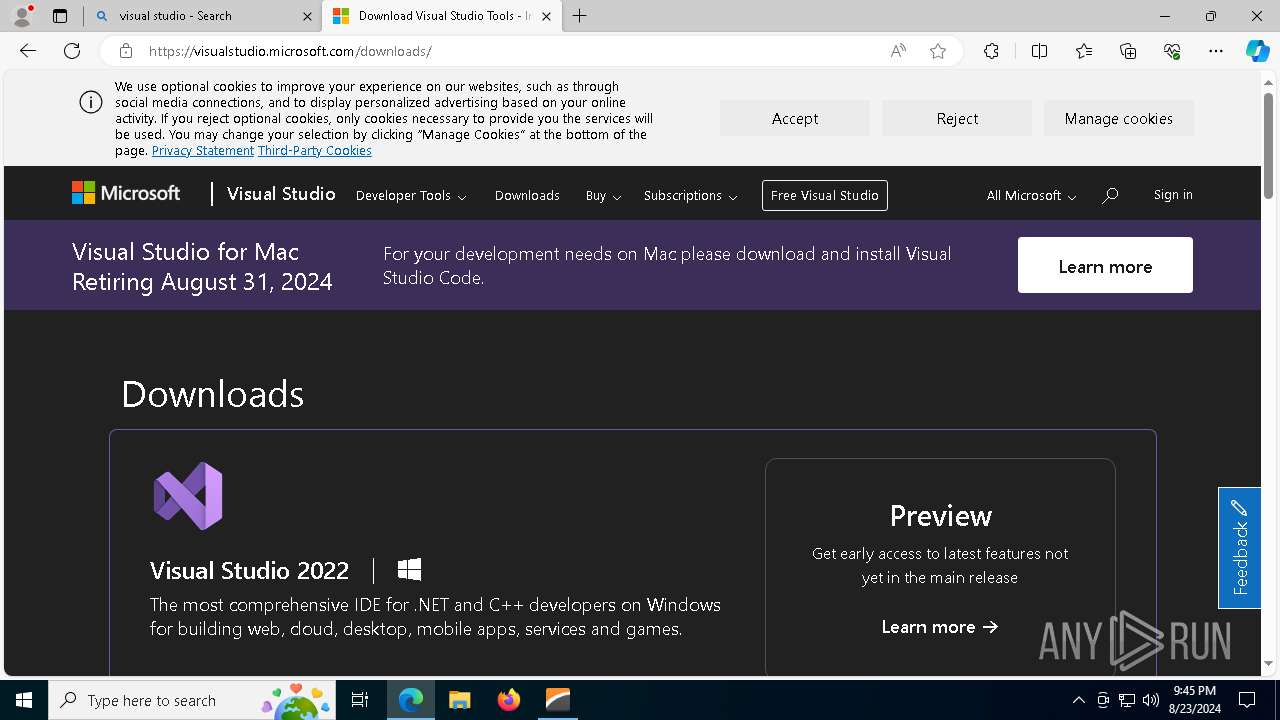Click the cookie banner info icon
This screenshot has width=1280, height=720.
(91, 102)
